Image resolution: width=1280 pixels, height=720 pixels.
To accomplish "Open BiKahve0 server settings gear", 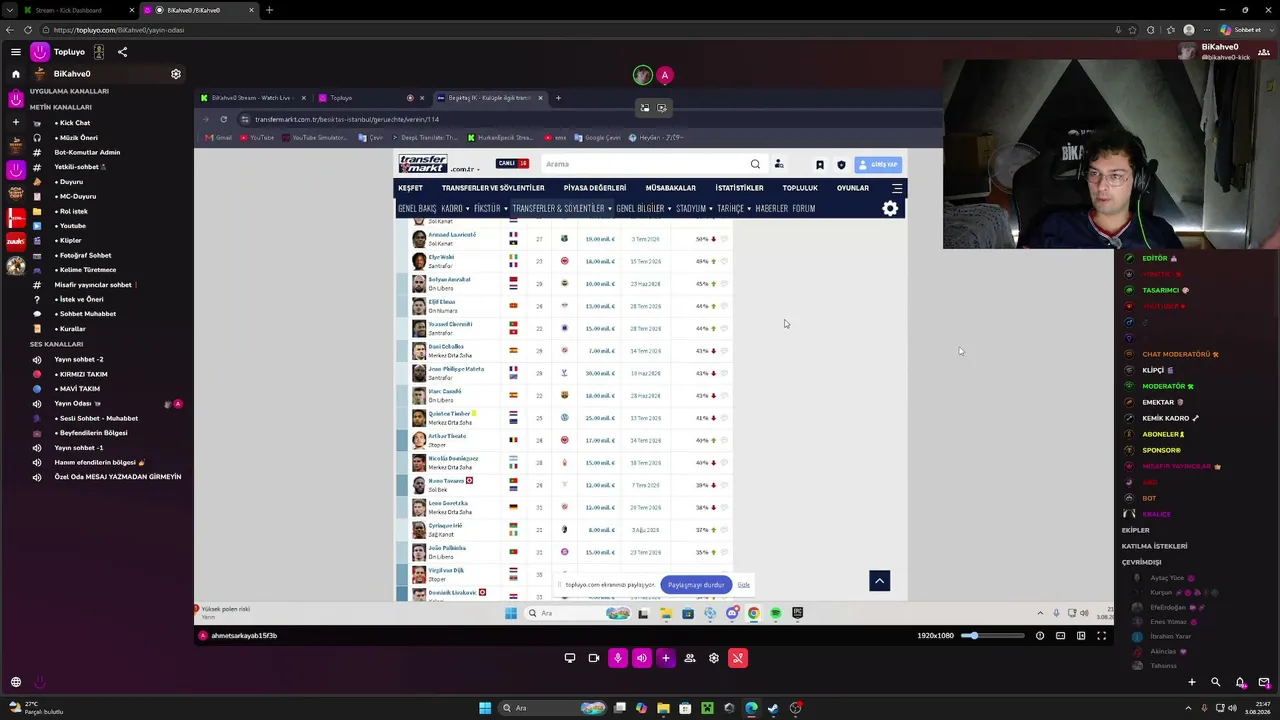I will tap(176, 74).
